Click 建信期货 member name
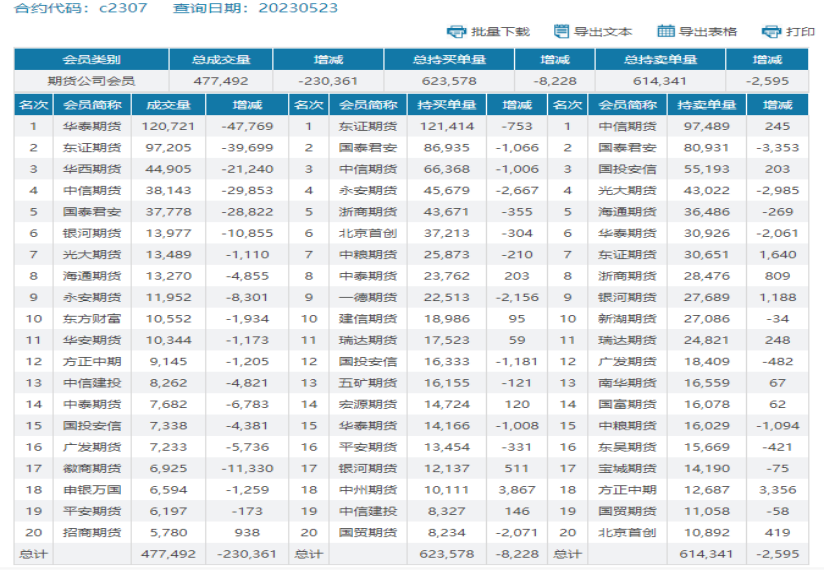825x571 pixels. click(368, 319)
